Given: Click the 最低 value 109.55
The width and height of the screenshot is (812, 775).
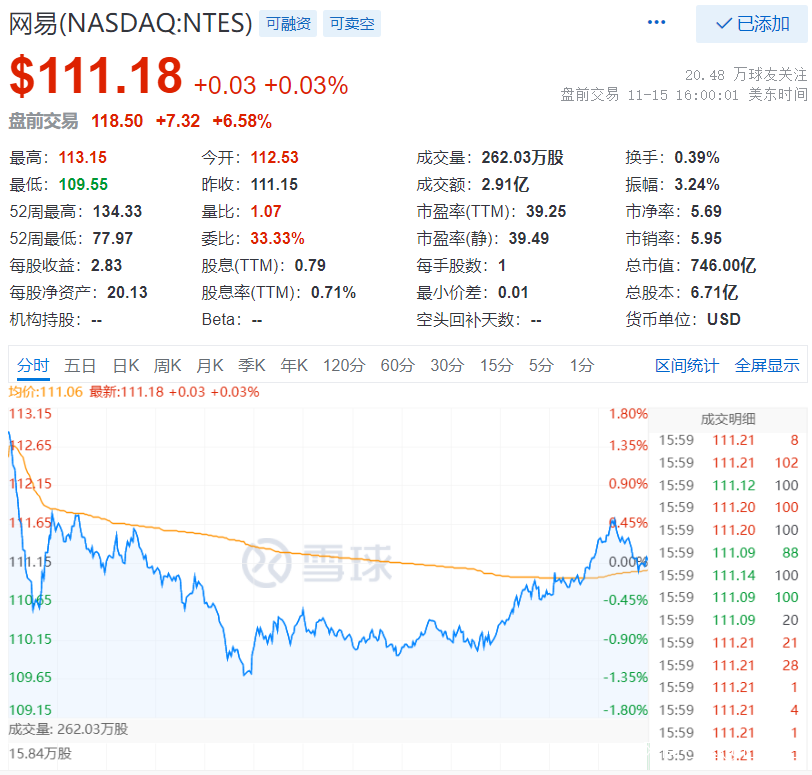Looking at the screenshot, I should tap(83, 184).
